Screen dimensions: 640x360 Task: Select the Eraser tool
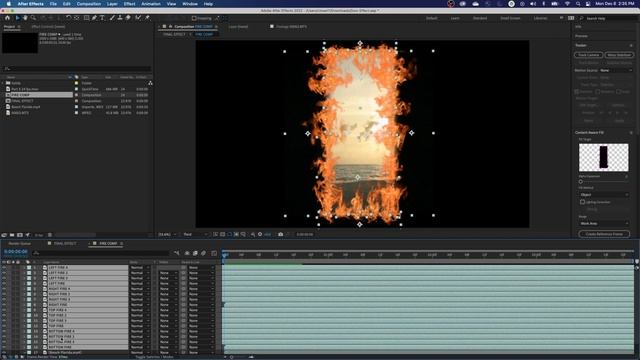coord(128,18)
